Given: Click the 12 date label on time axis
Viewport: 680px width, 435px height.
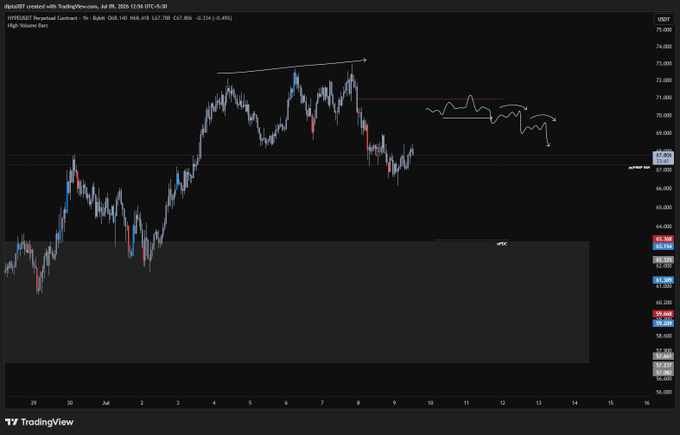Looking at the screenshot, I should click(502, 403).
